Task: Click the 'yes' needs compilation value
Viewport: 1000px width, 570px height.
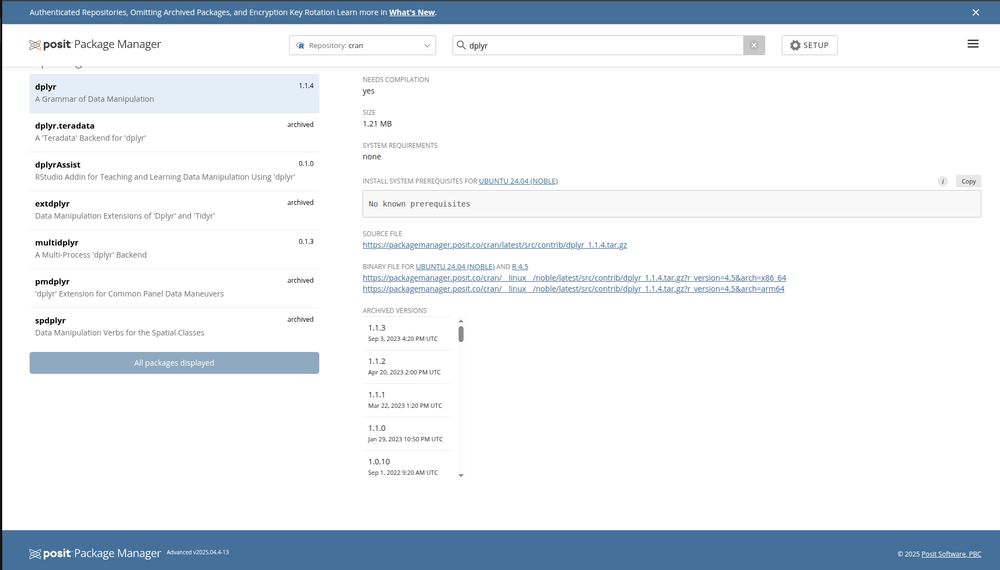Action: 369,91
